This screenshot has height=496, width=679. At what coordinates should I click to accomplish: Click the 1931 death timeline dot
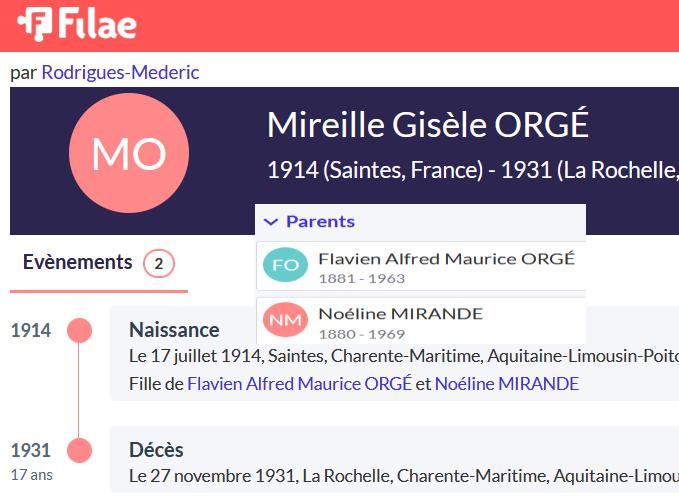coord(79,450)
